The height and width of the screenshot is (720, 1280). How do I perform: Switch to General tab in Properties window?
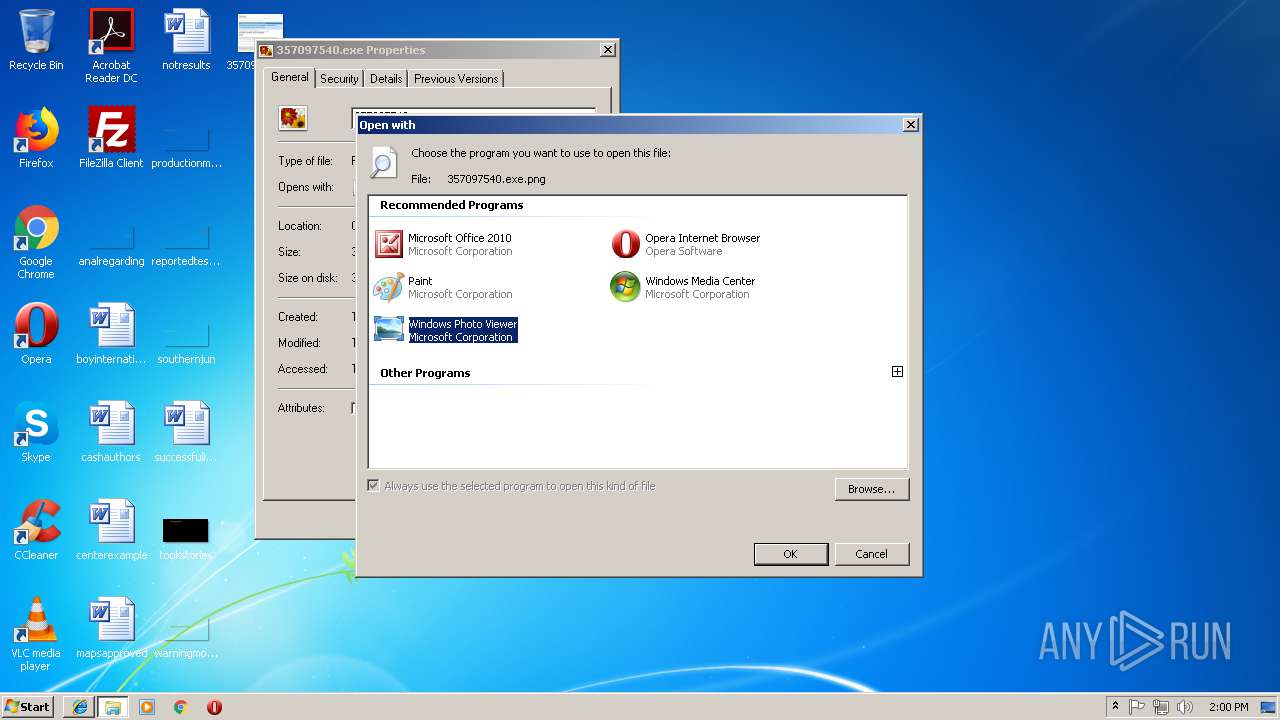(x=290, y=78)
